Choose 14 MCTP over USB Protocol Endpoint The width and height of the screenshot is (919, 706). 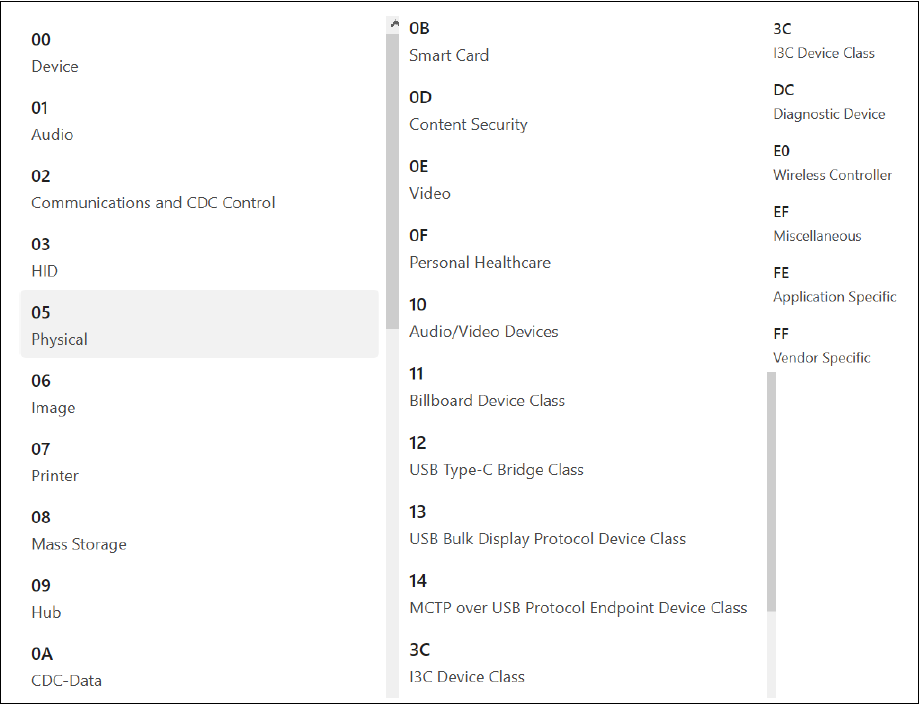580,594
